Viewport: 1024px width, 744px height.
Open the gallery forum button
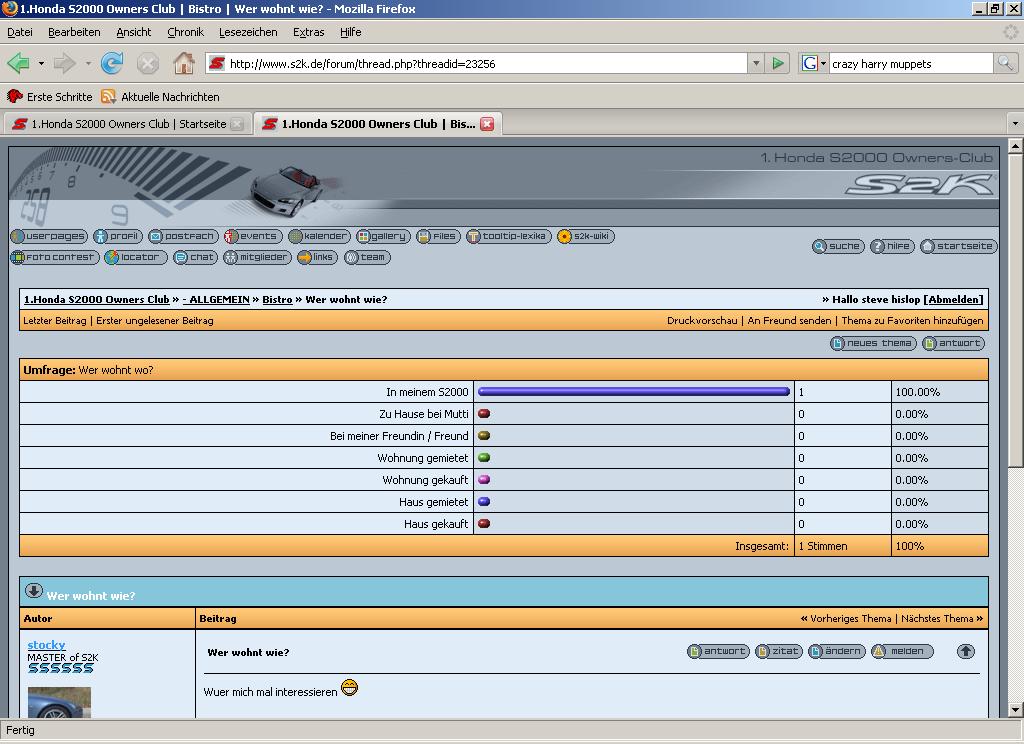[383, 237]
